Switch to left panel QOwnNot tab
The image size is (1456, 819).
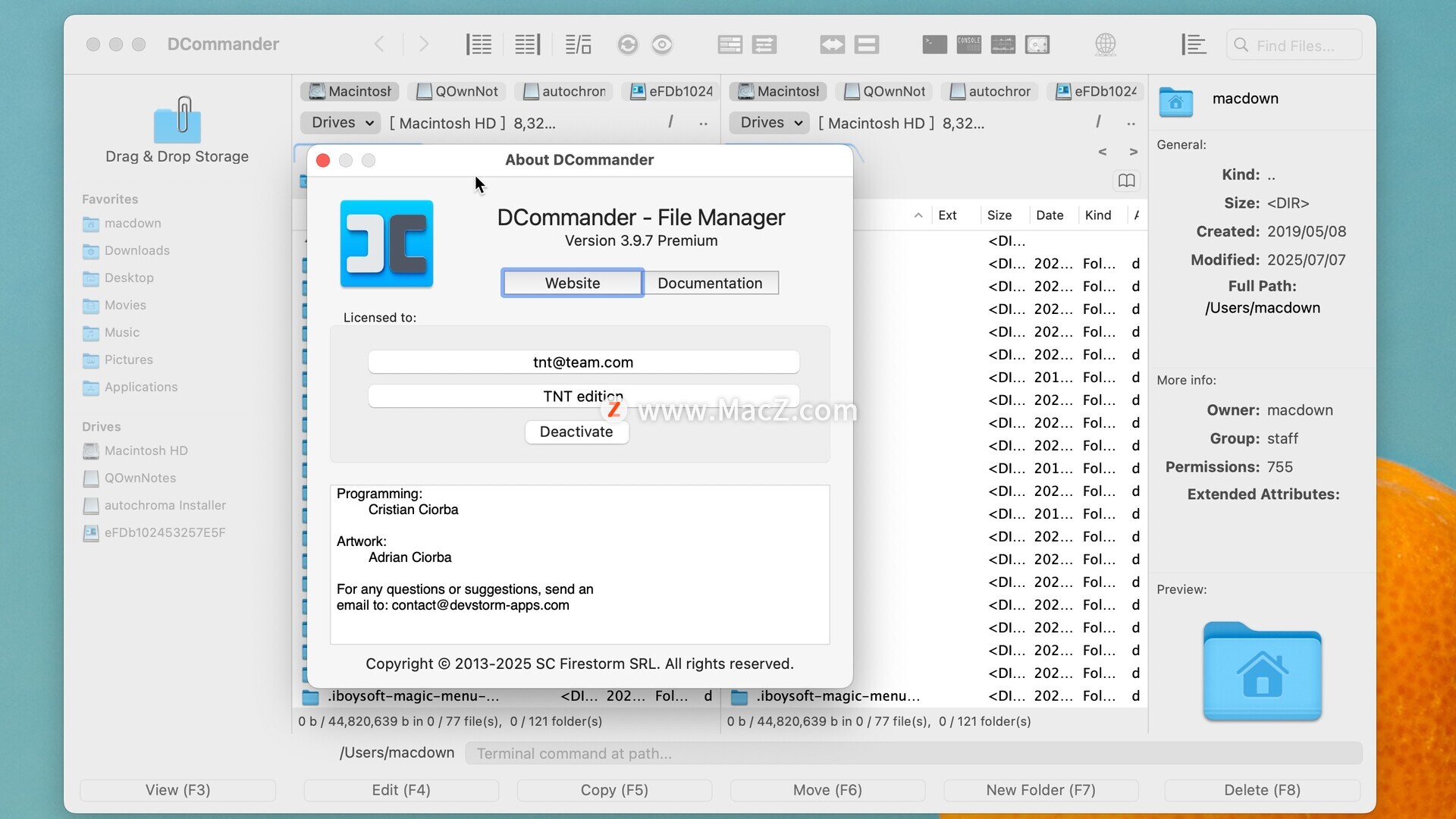pyautogui.click(x=457, y=91)
